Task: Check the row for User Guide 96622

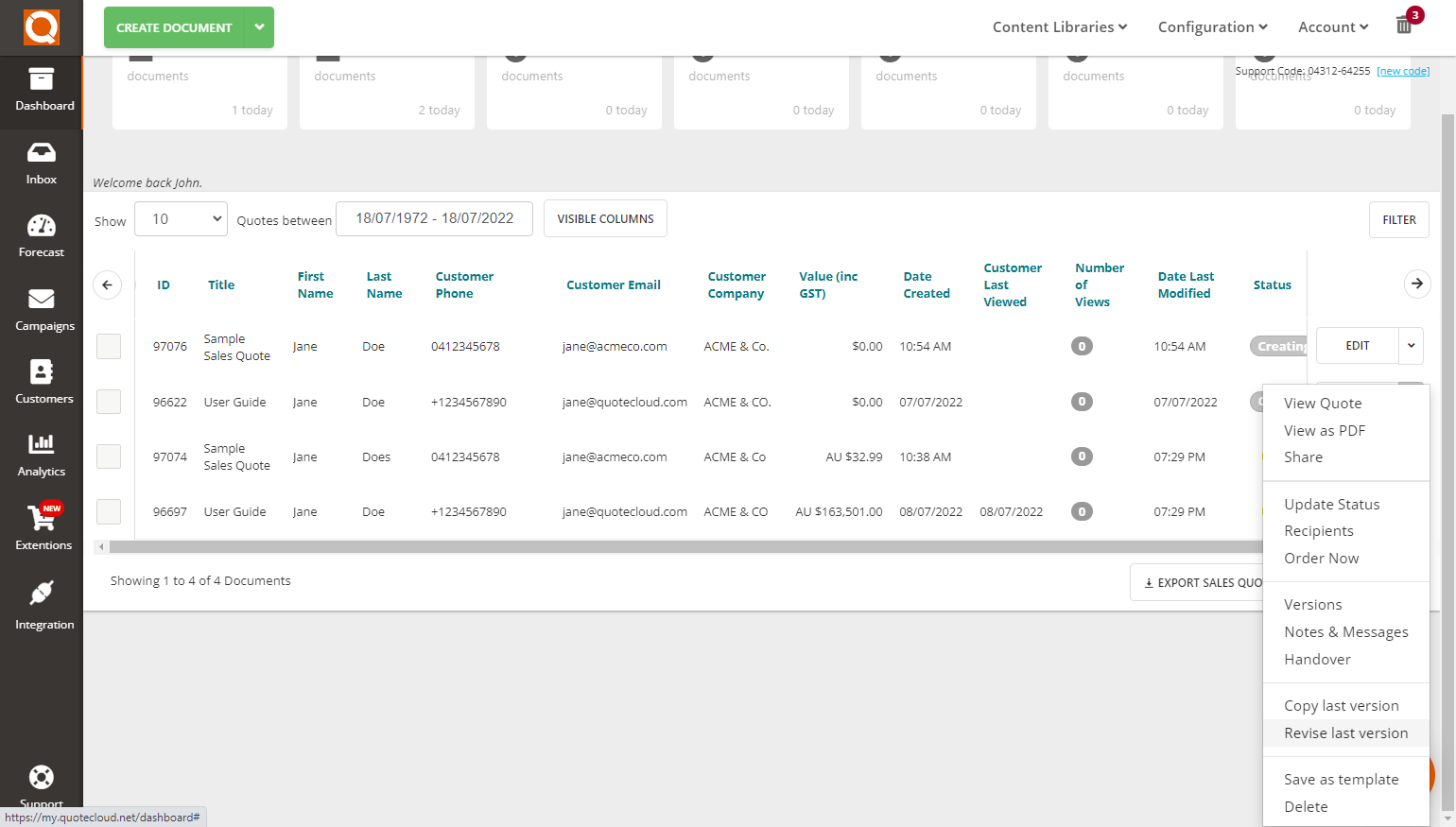Action: point(108,402)
